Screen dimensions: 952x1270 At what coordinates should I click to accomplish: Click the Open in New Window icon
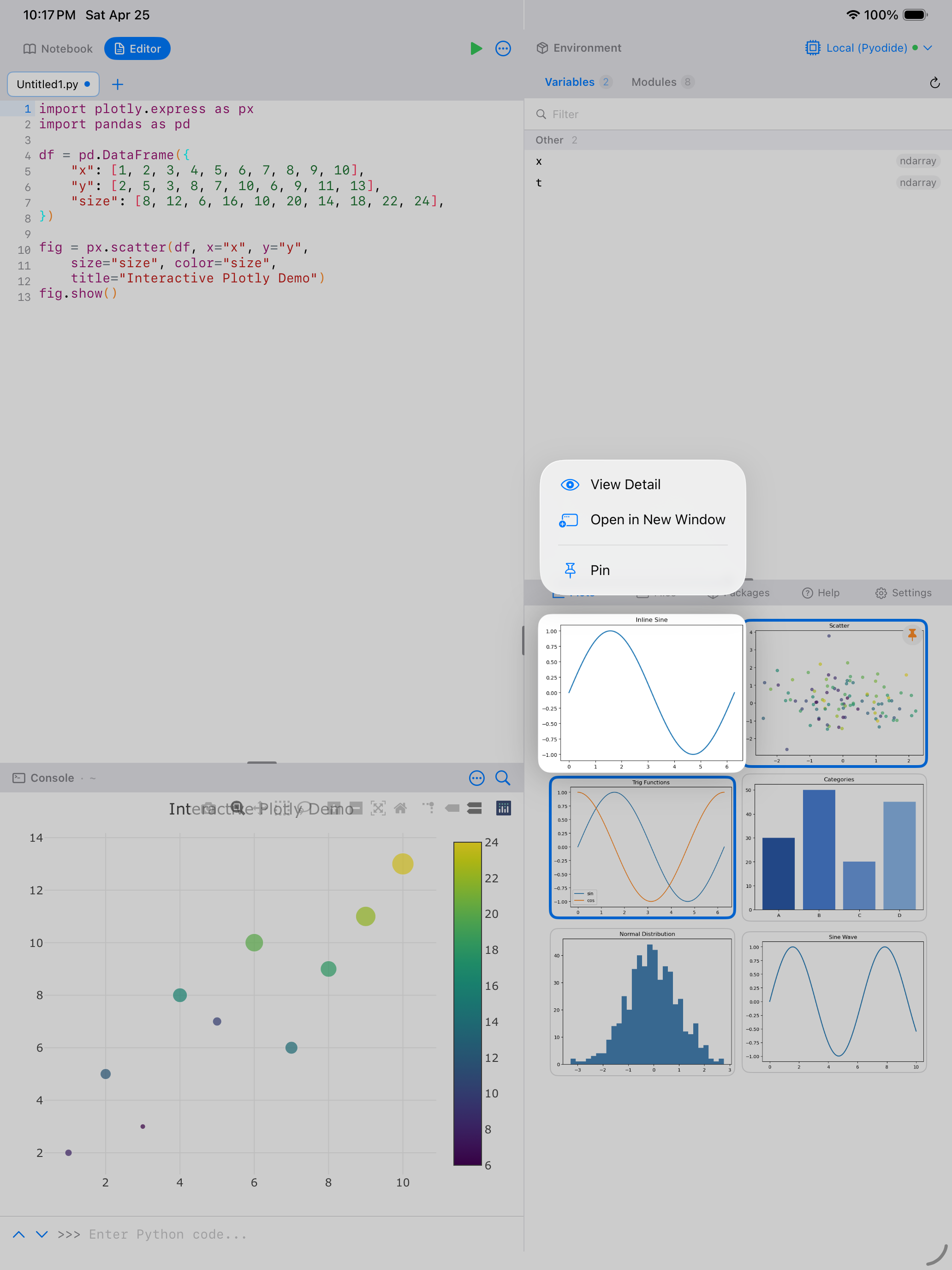pos(568,520)
